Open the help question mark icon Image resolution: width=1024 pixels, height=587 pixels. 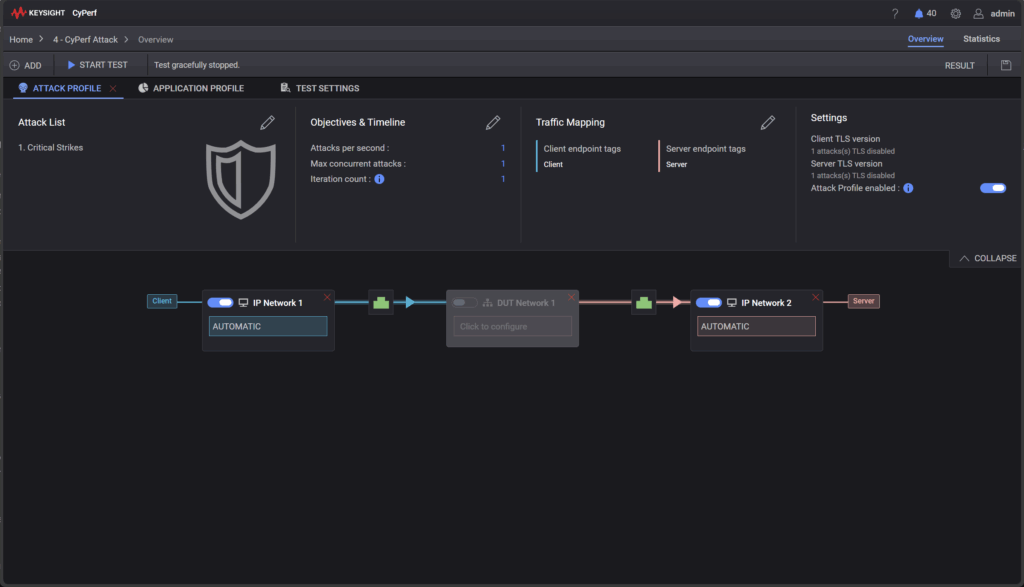[895, 14]
